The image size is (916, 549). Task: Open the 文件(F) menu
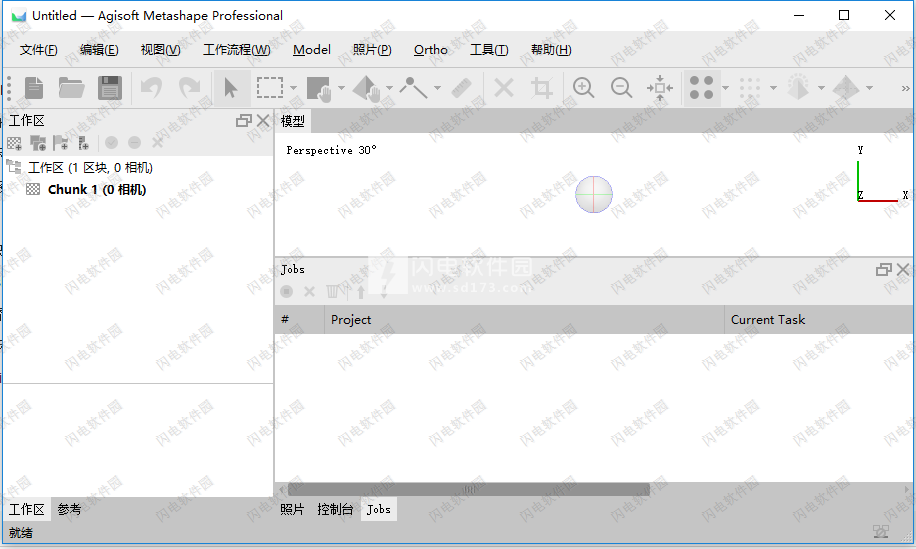tap(39, 50)
